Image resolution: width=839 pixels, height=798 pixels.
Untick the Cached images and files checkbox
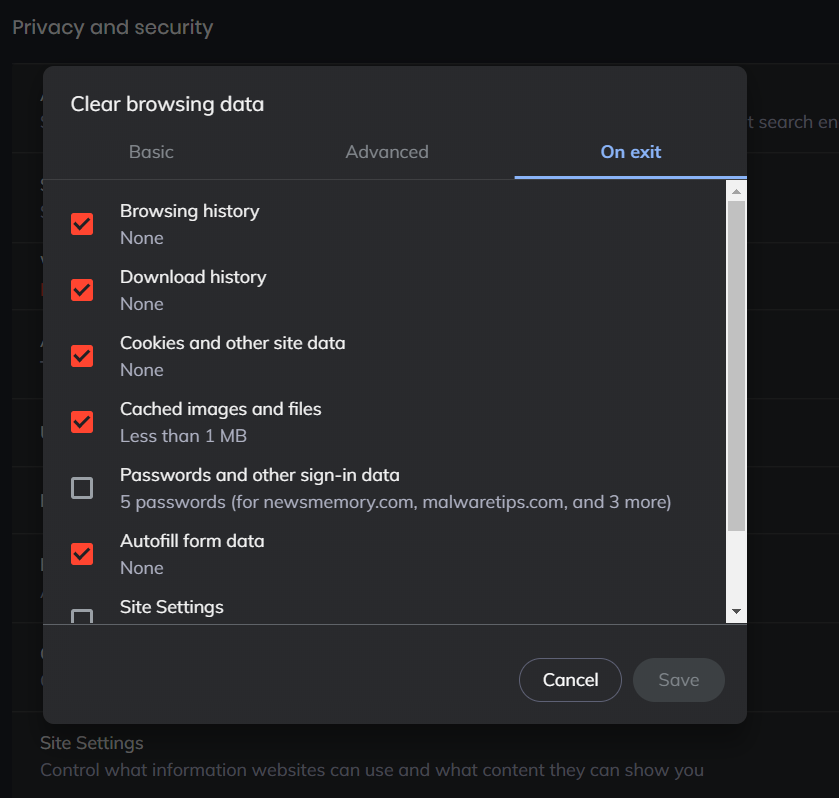(82, 422)
